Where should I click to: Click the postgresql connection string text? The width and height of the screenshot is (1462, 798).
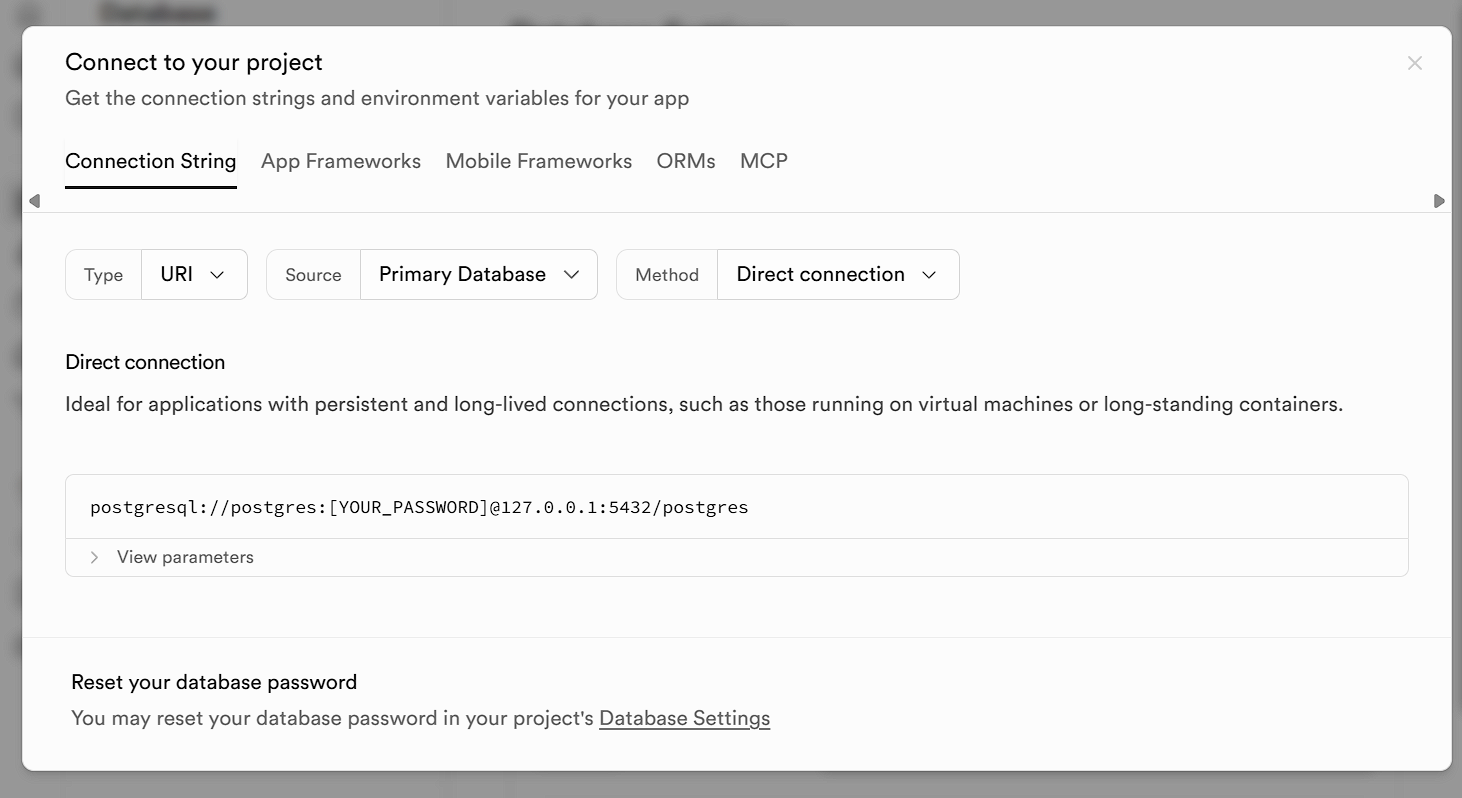(419, 507)
